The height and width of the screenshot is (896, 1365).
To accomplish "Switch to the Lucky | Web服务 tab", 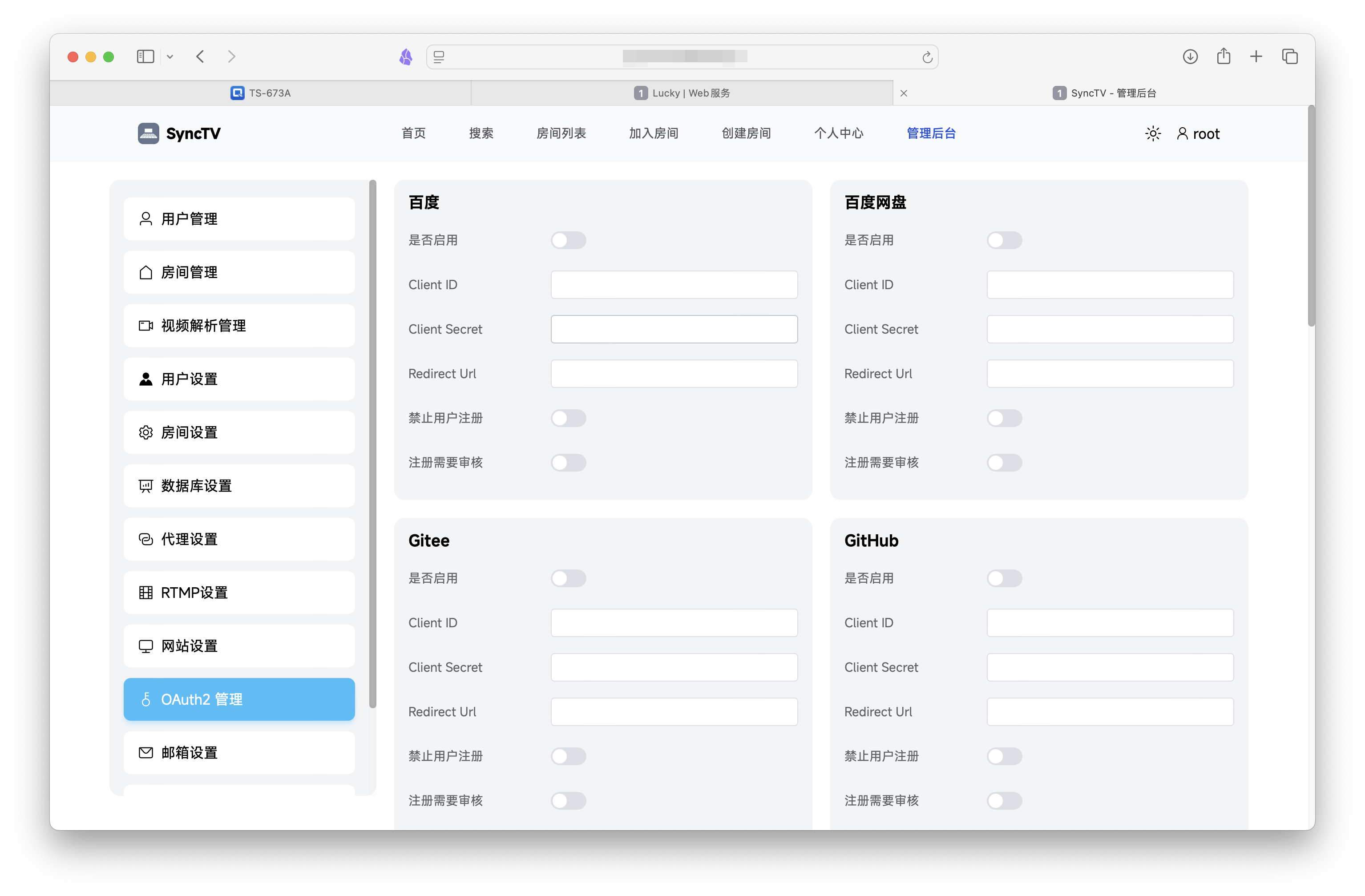I will tap(682, 93).
